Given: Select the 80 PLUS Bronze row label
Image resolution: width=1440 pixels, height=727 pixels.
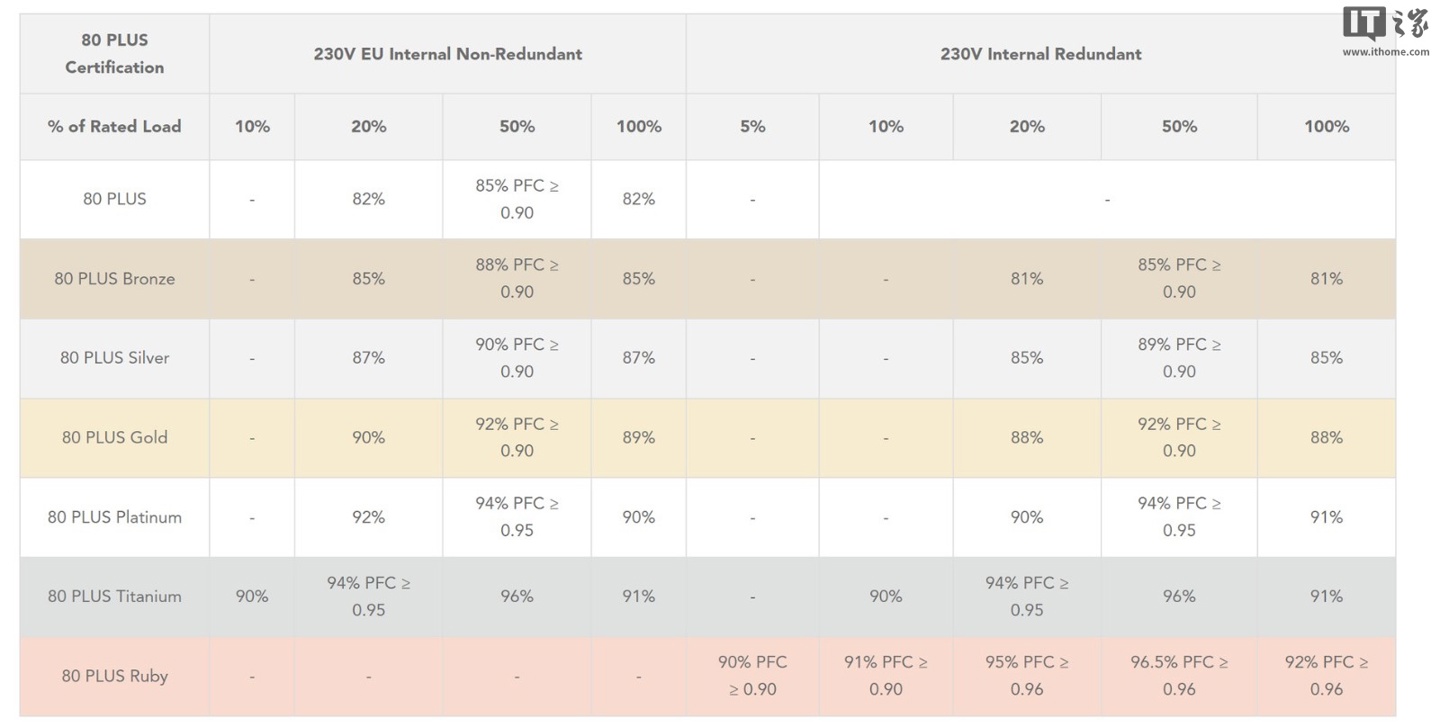Looking at the screenshot, I should (115, 279).
